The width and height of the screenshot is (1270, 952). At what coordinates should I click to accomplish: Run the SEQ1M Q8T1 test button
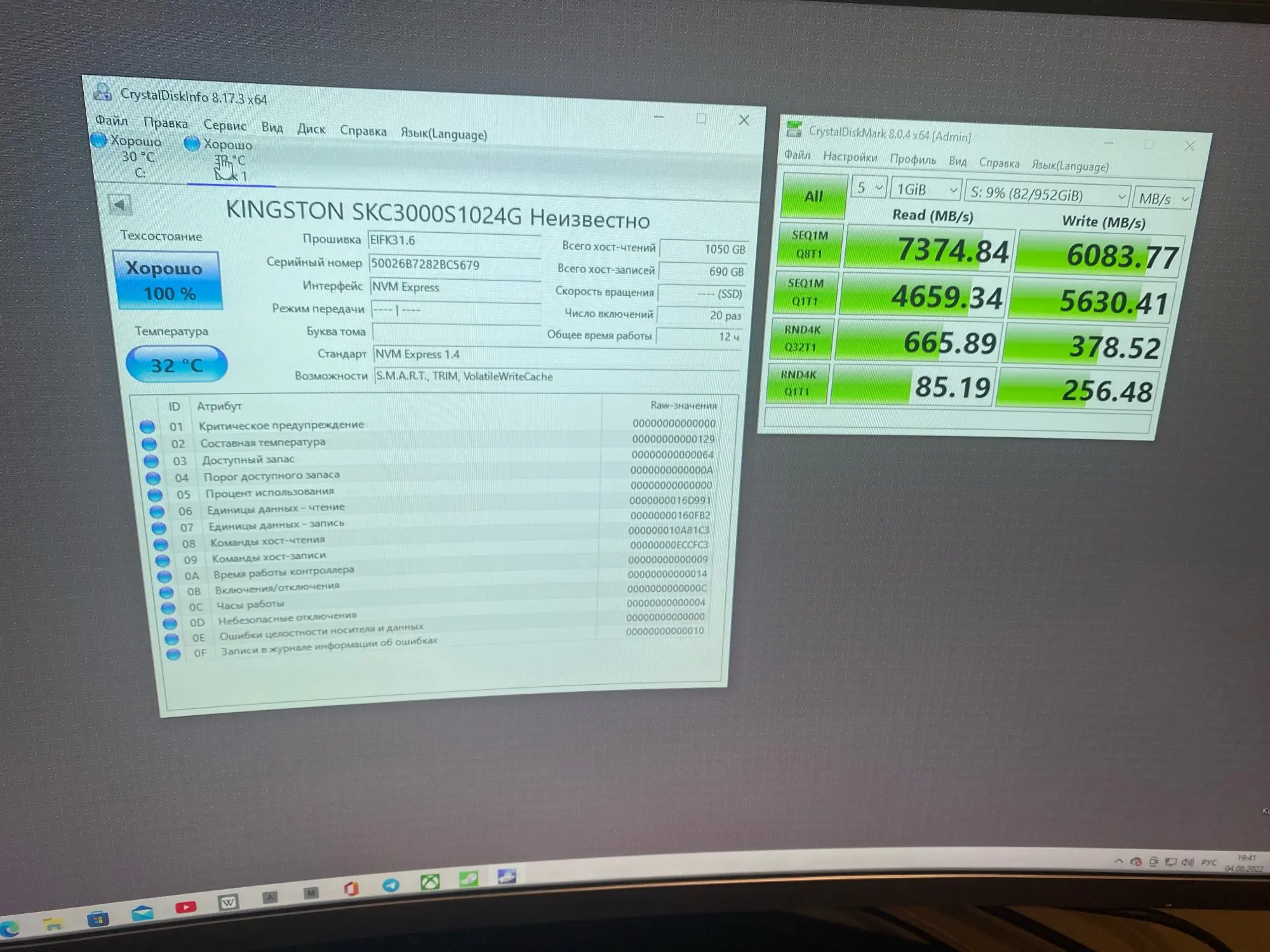pyautogui.click(x=809, y=244)
